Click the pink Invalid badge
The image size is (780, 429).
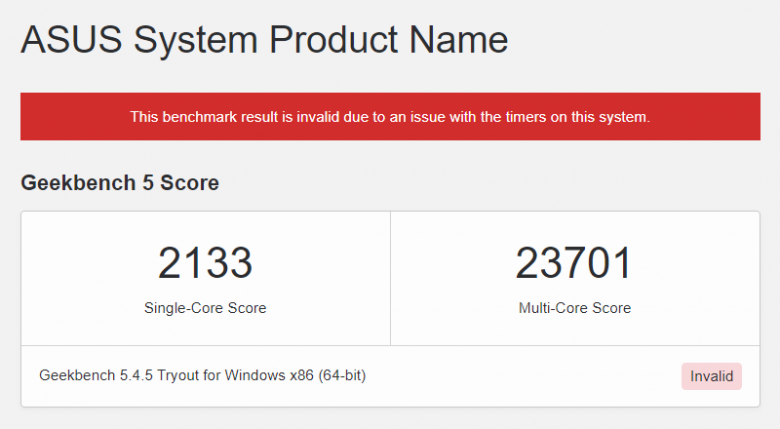point(711,376)
